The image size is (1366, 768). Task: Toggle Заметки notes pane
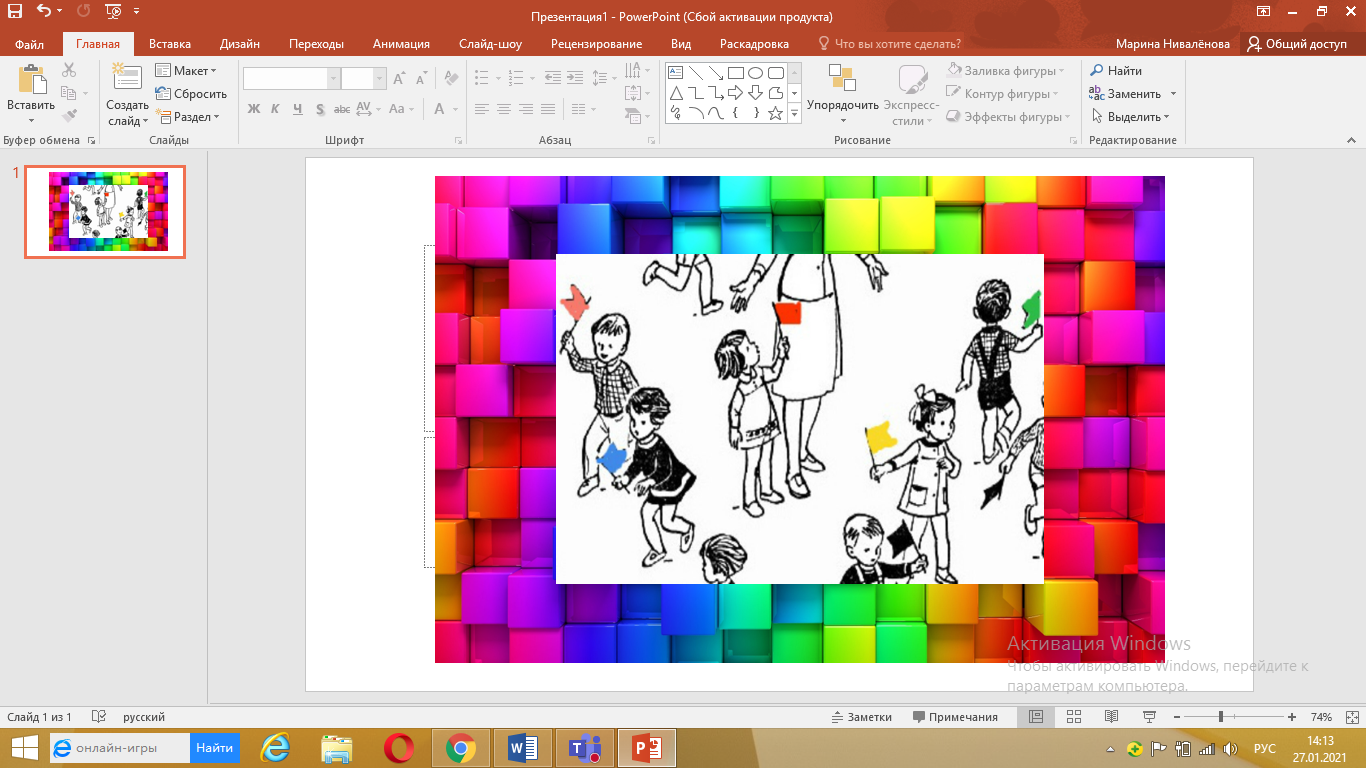861,717
